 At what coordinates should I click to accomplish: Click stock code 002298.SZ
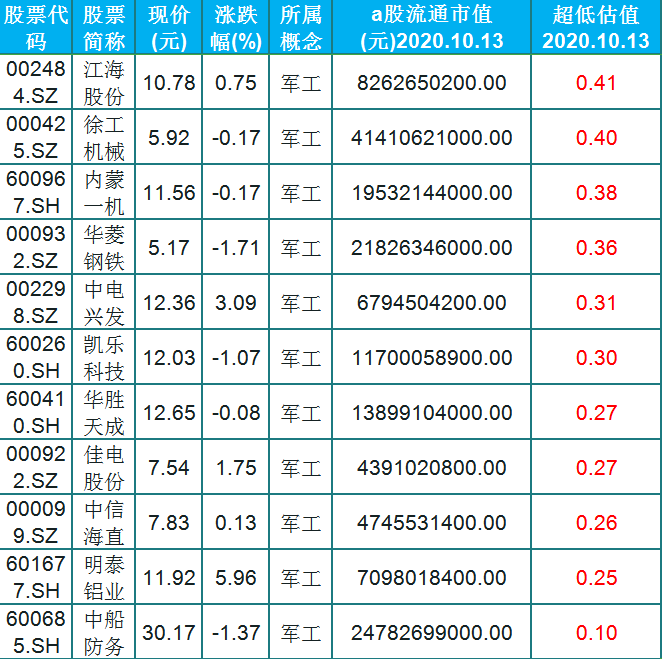35,302
